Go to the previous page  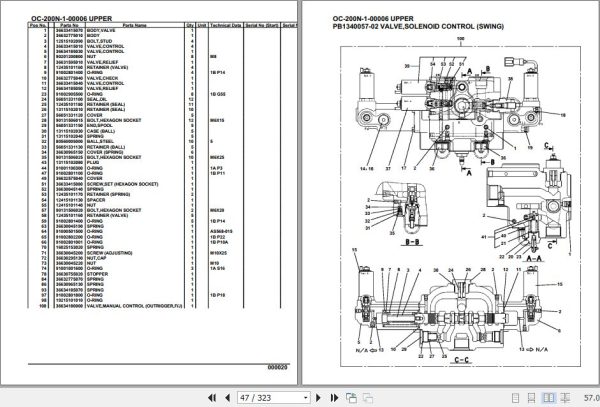click(x=227, y=398)
